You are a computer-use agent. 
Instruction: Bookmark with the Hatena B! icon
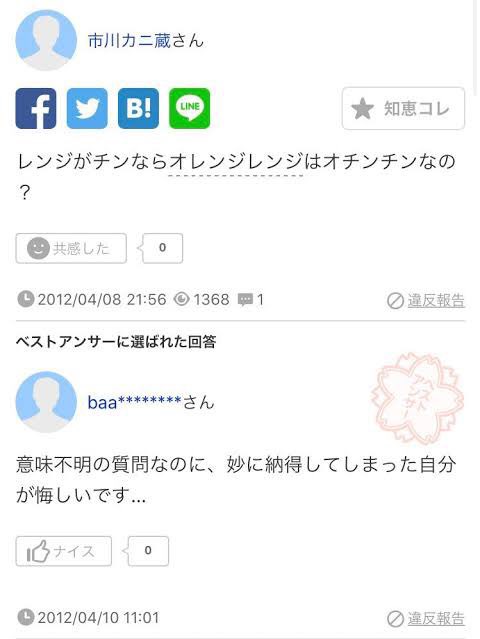139,108
